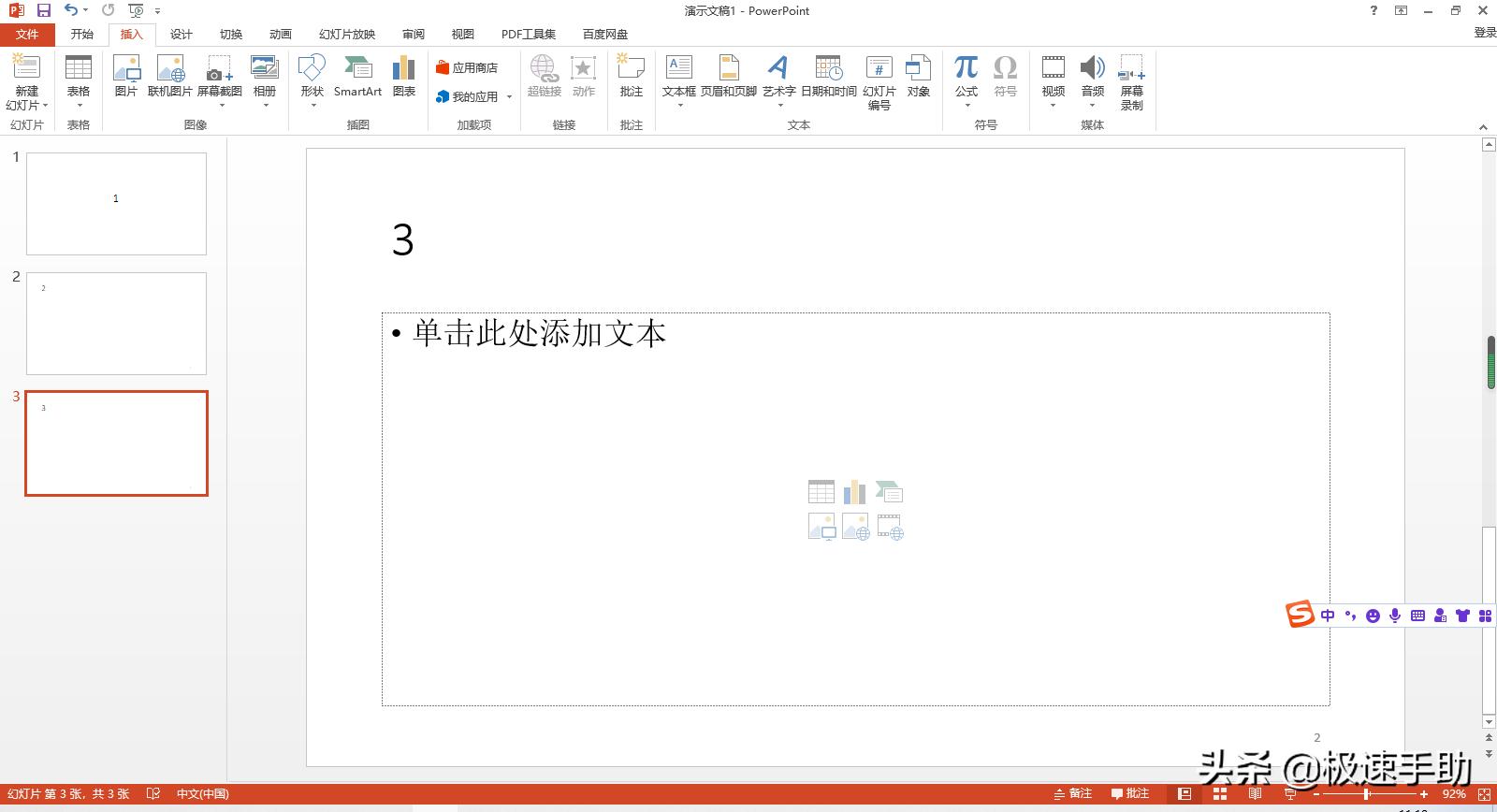
Task: Open Online Pictures (联机图片)
Action: tap(170, 67)
